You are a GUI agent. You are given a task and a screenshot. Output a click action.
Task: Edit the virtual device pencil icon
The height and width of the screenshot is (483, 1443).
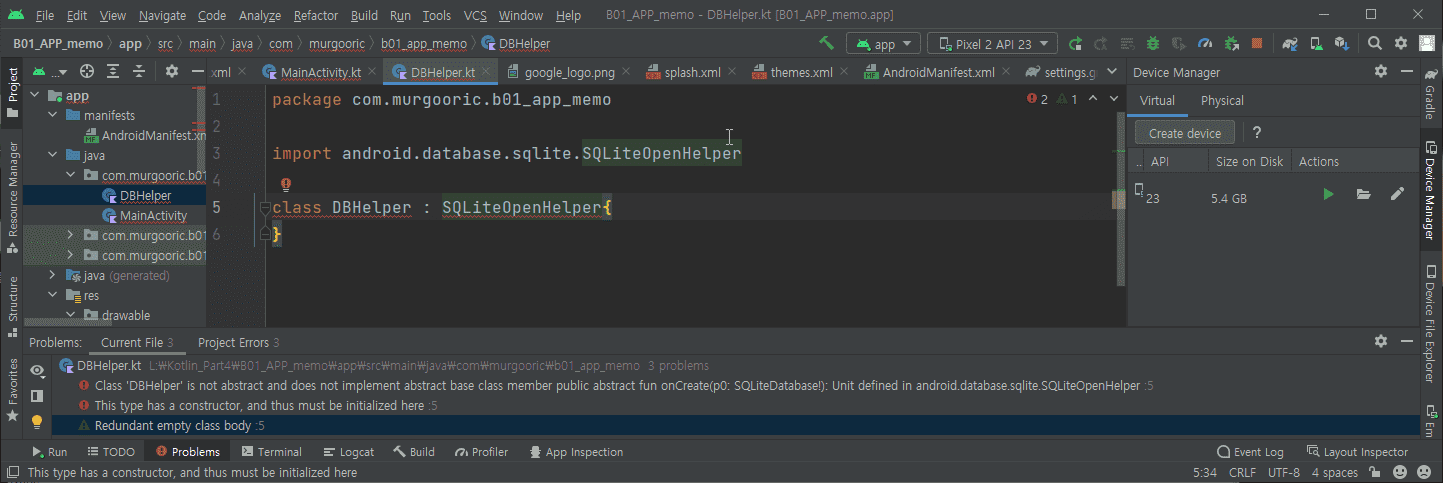point(1398,194)
